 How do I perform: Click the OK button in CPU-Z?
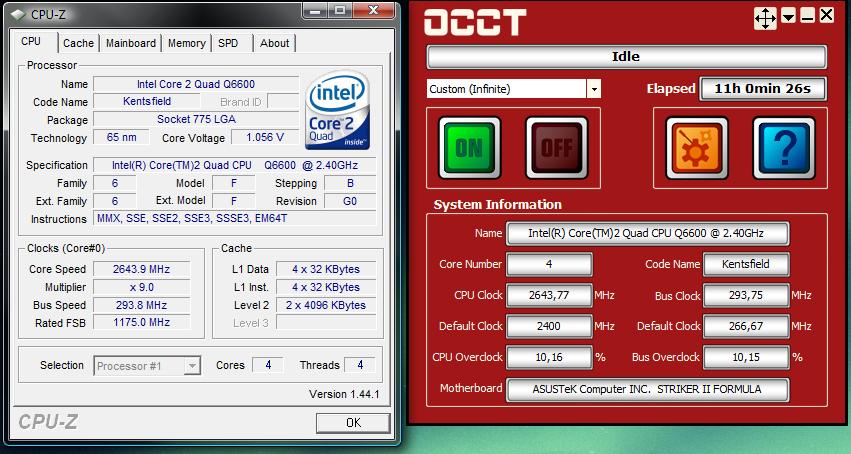tap(353, 423)
